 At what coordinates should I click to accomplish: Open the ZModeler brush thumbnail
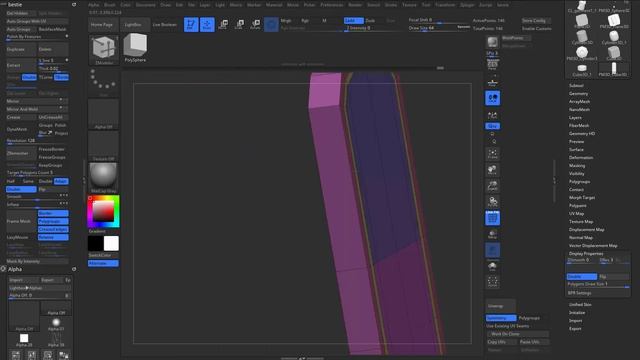pyautogui.click(x=104, y=50)
